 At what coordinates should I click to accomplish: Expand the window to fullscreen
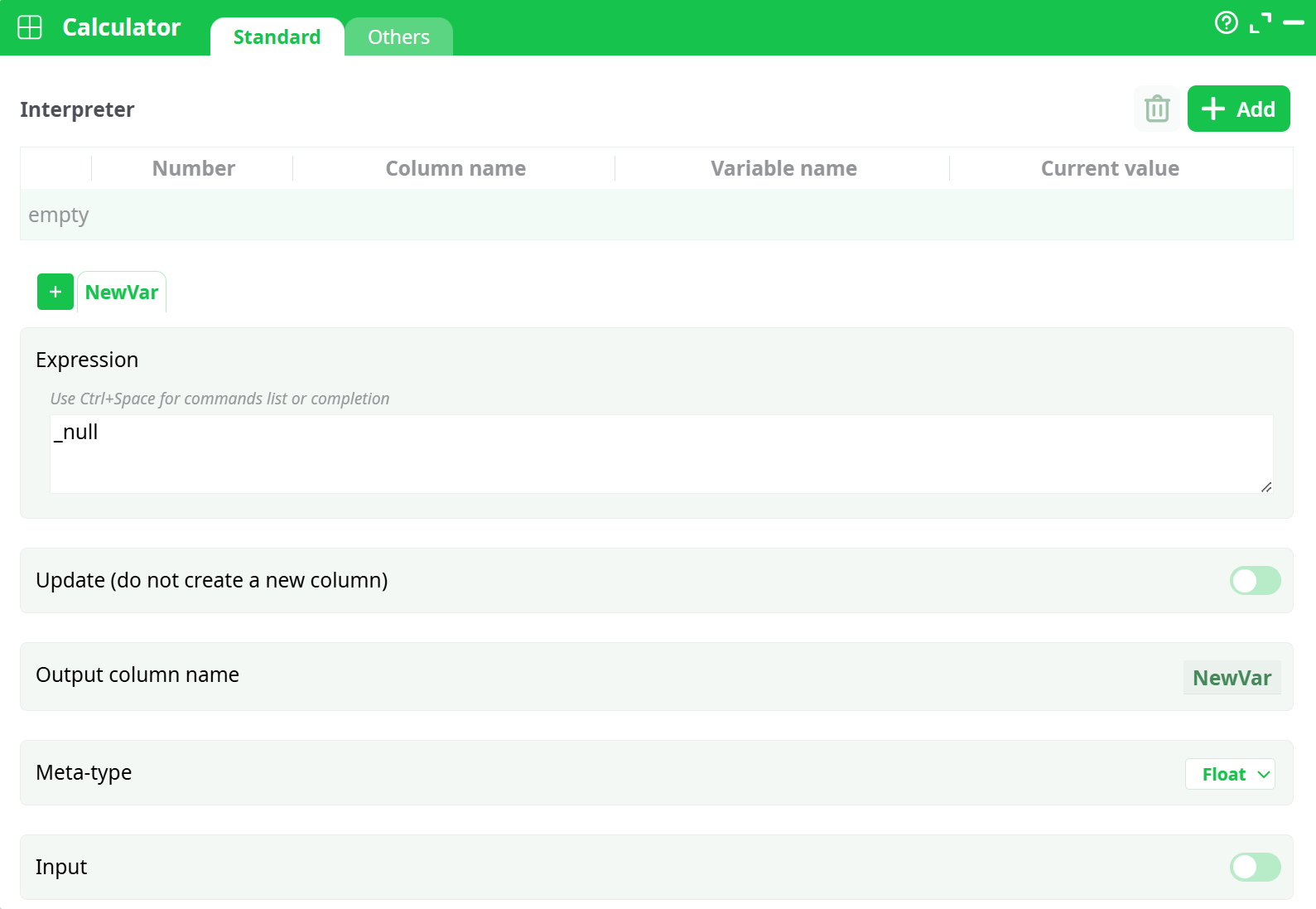coord(1260,23)
